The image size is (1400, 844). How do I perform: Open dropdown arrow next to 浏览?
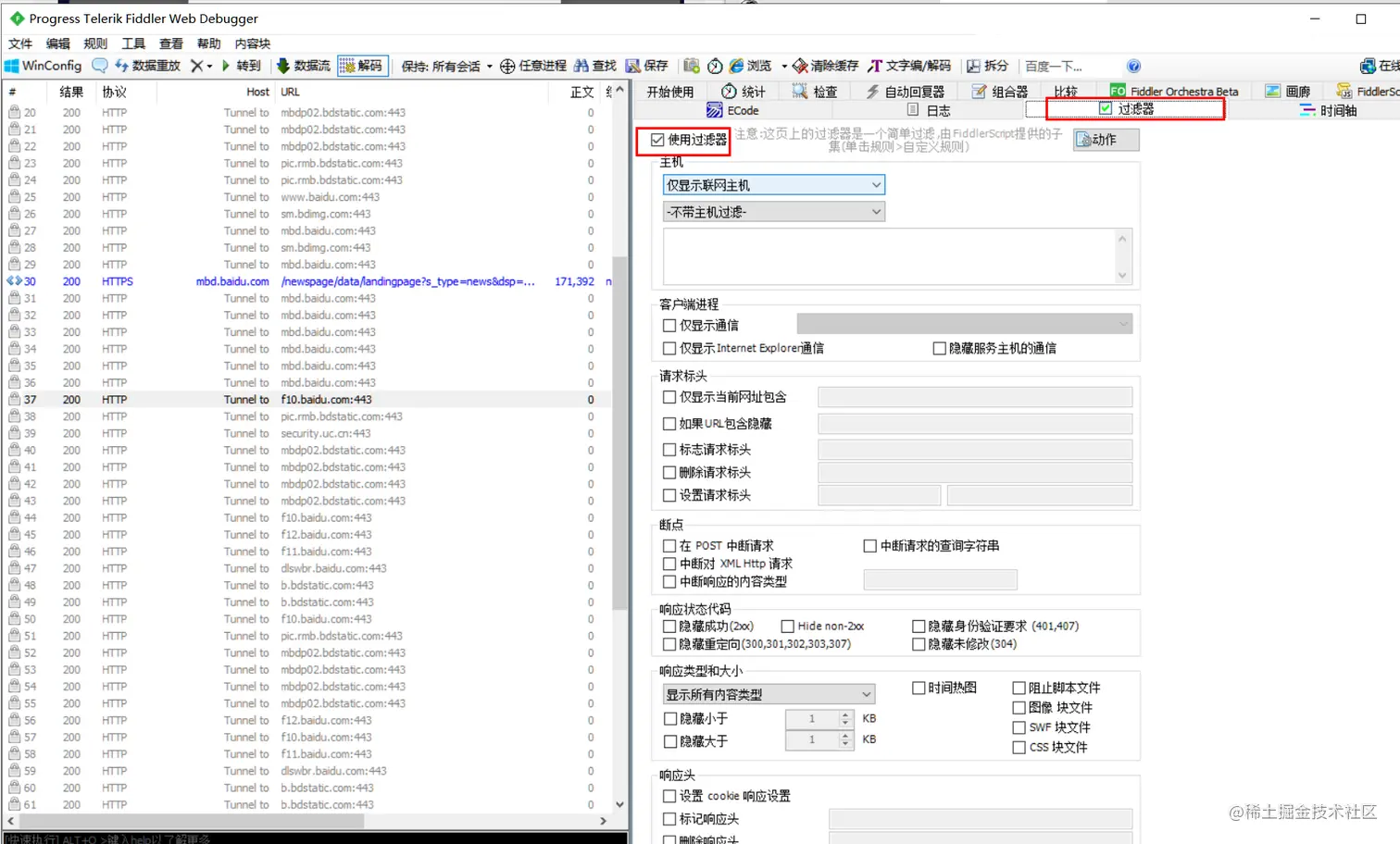(x=784, y=67)
